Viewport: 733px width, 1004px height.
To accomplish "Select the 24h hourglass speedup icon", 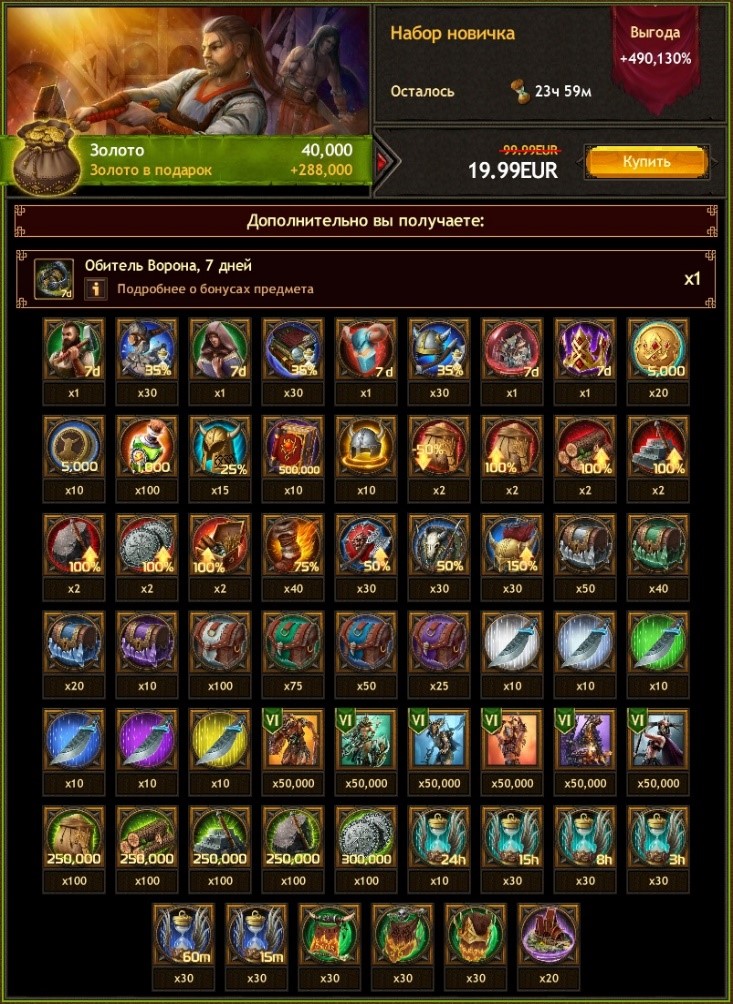I will point(439,837).
